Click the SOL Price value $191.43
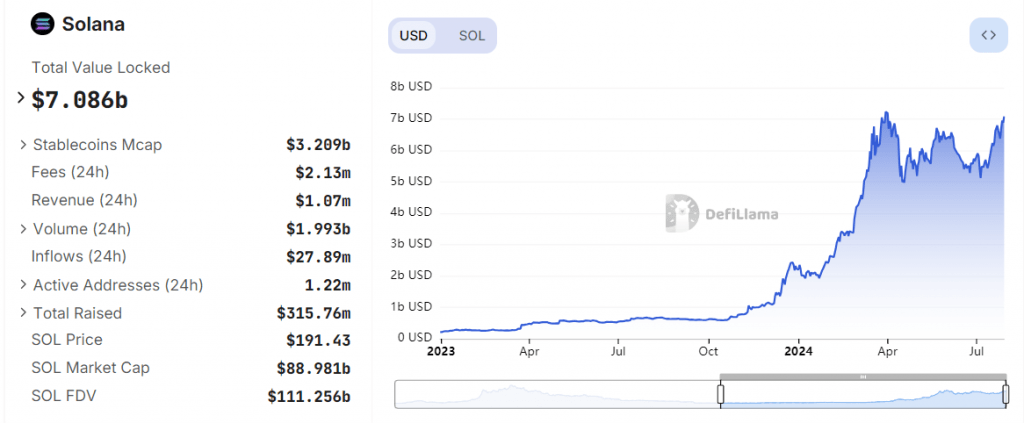 (x=318, y=340)
